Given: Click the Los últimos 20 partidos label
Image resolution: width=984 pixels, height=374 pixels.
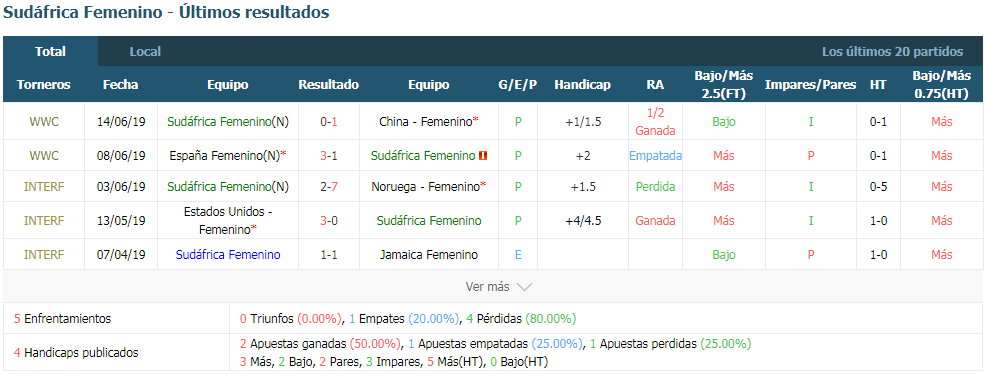Looking at the screenshot, I should pos(892,51).
